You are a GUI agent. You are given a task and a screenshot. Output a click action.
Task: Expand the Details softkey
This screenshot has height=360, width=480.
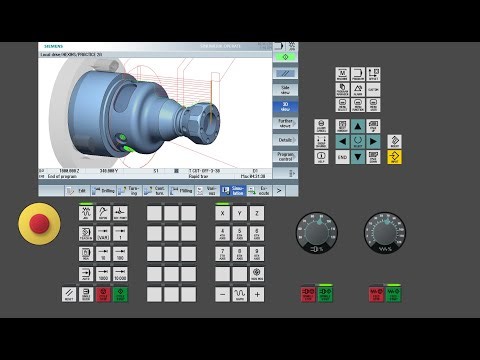click(285, 140)
